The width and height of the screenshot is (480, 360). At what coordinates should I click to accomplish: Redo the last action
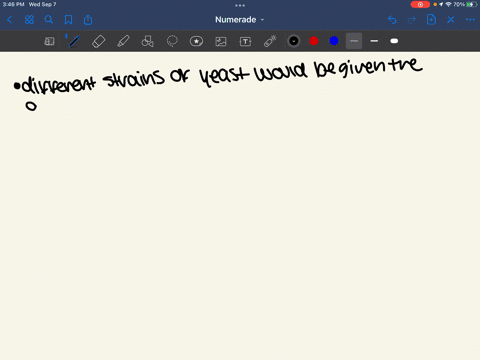[412, 20]
